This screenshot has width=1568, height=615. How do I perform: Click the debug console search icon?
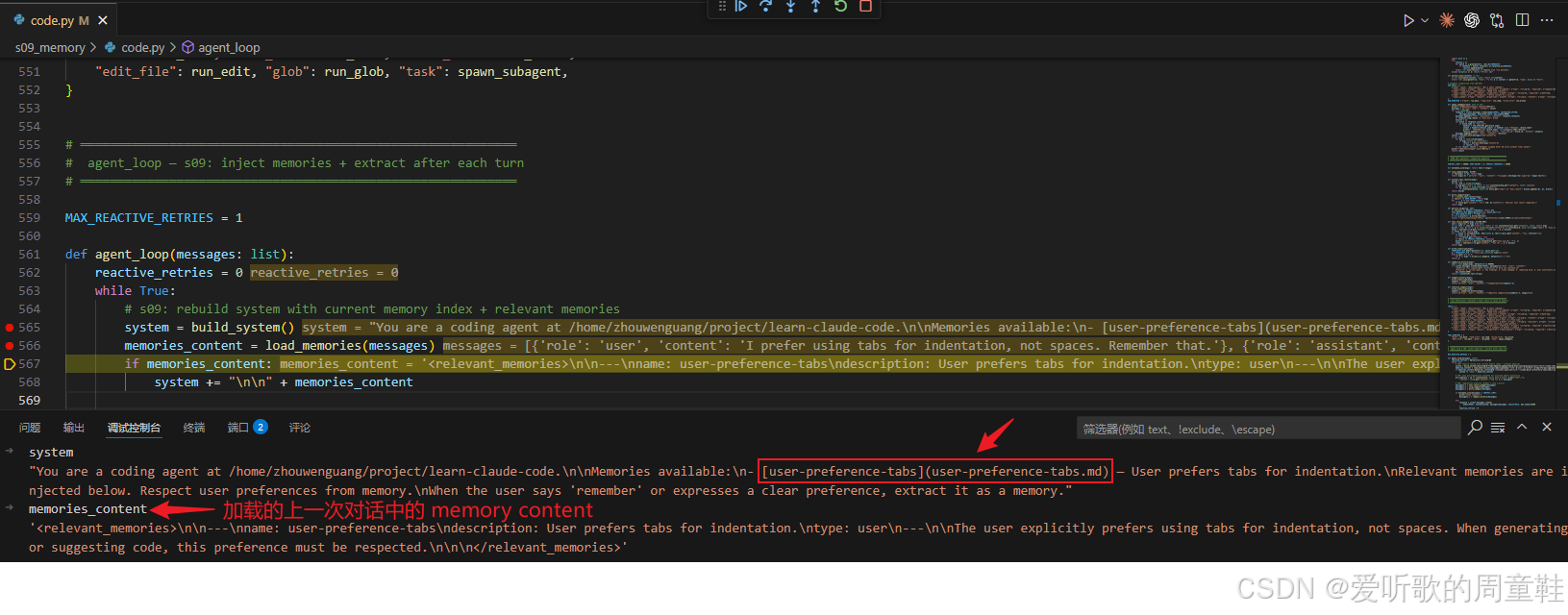click(x=1476, y=427)
